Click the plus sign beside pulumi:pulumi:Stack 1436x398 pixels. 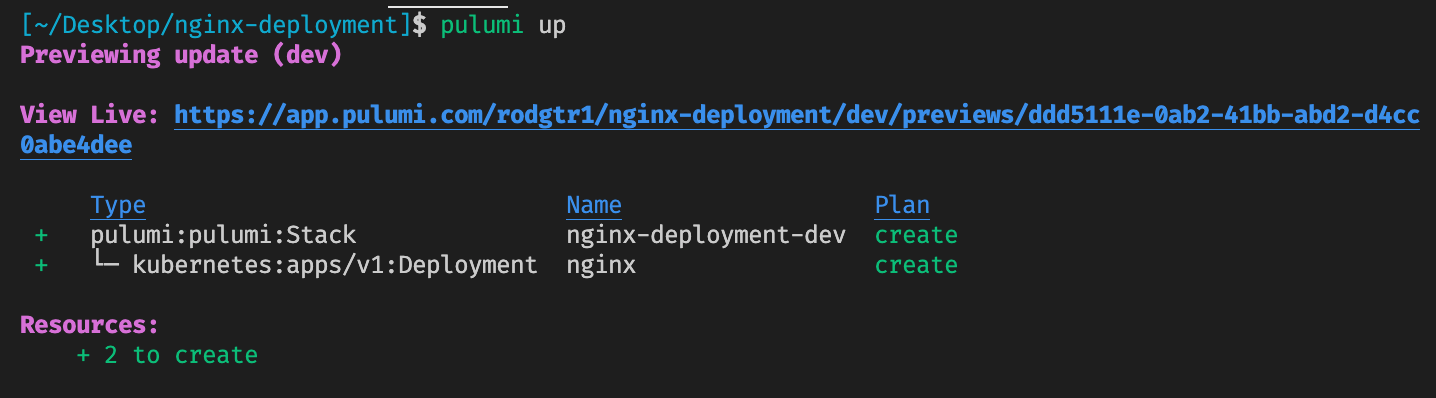point(41,235)
